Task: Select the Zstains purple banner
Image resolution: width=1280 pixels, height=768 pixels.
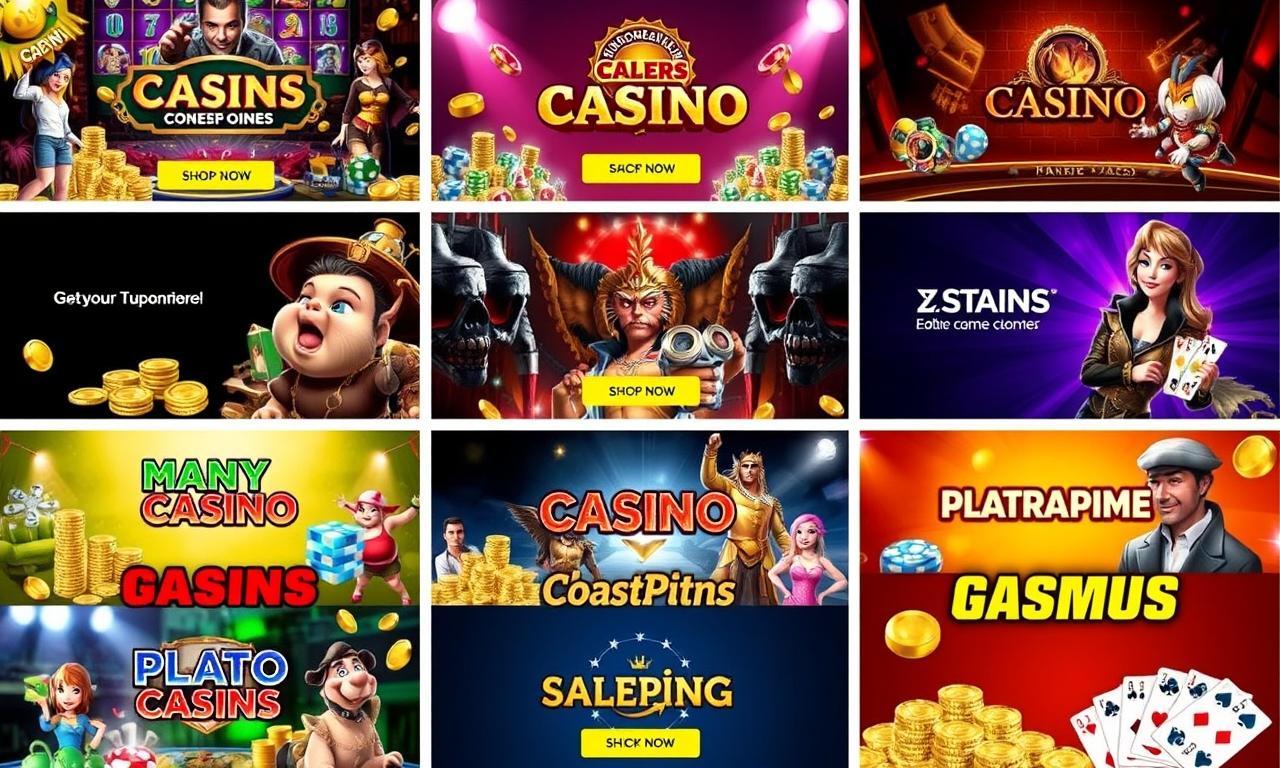Action: (1070, 315)
